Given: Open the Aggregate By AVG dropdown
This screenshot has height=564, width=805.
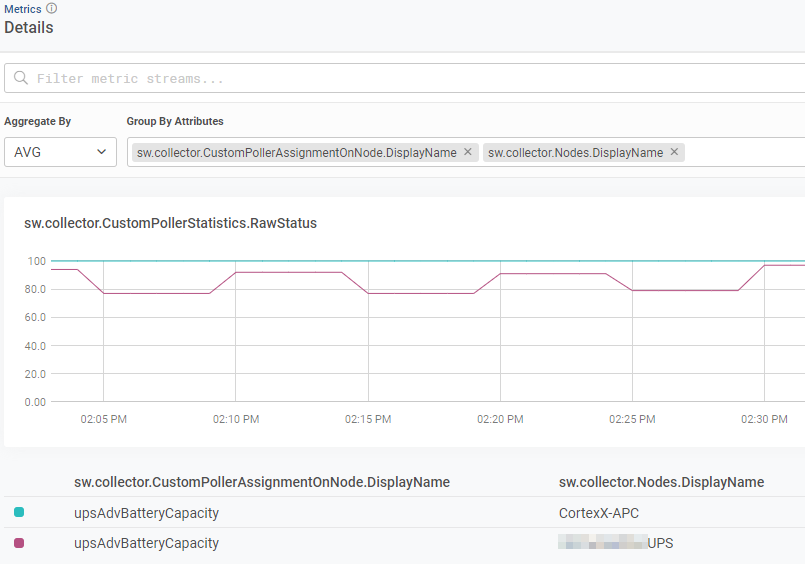Looking at the screenshot, I should coord(58,152).
